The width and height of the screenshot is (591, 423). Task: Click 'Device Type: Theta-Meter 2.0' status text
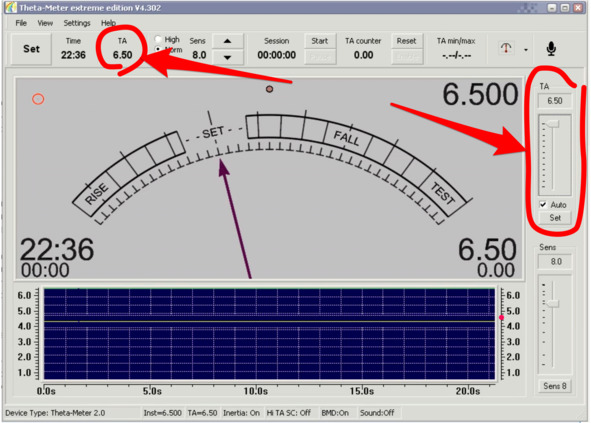tap(55, 413)
